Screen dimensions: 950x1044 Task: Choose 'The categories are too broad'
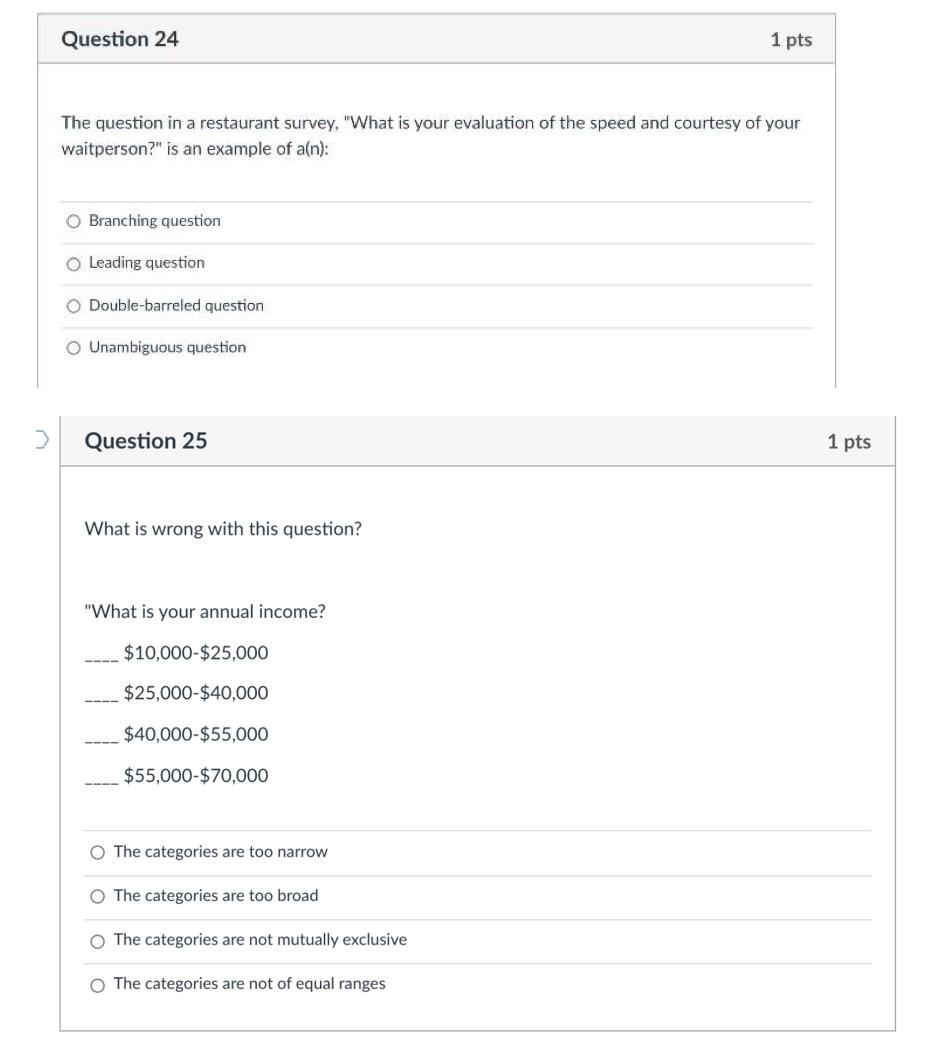(x=99, y=895)
